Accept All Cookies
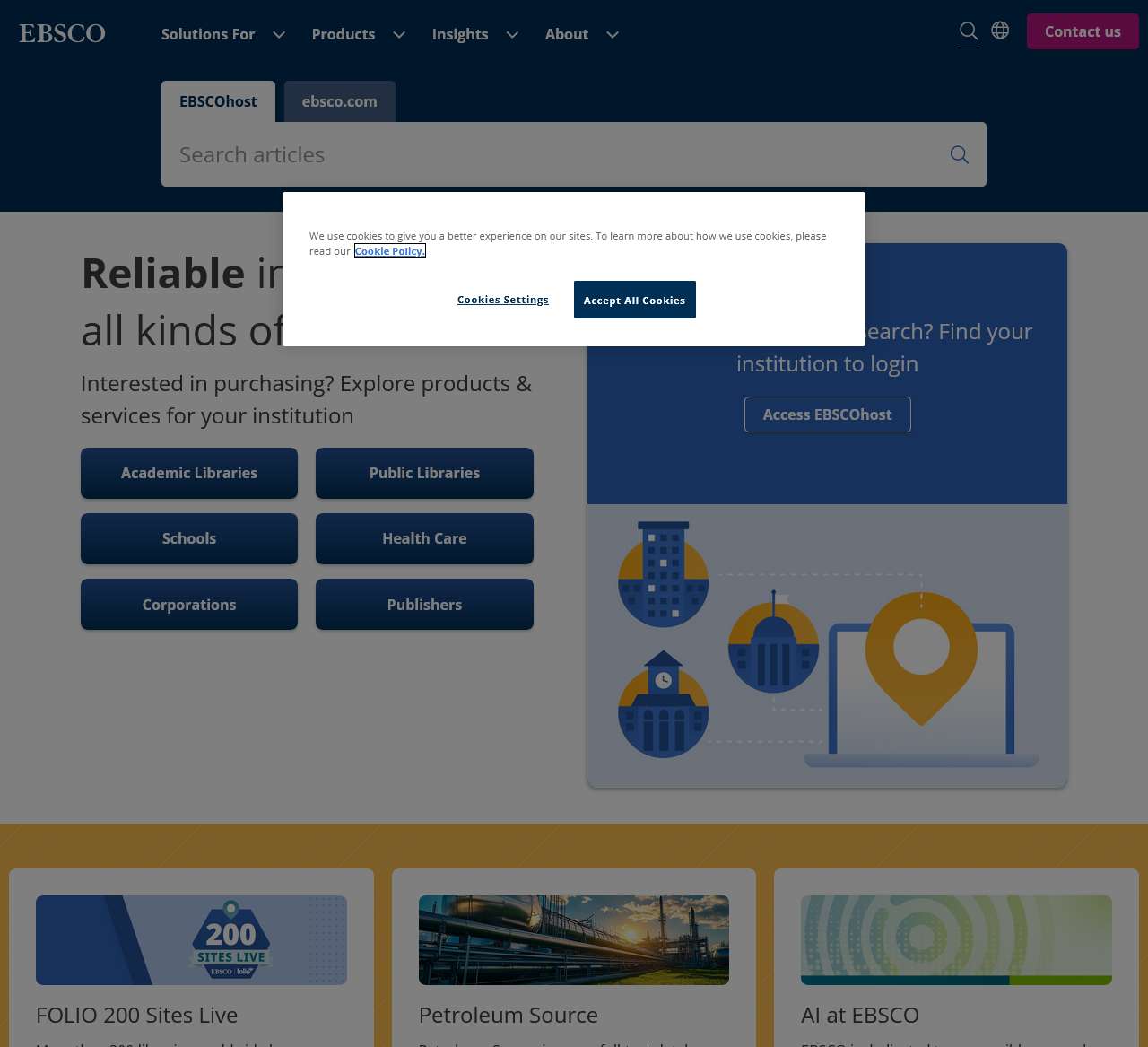This screenshot has height=1047, width=1148. point(635,300)
